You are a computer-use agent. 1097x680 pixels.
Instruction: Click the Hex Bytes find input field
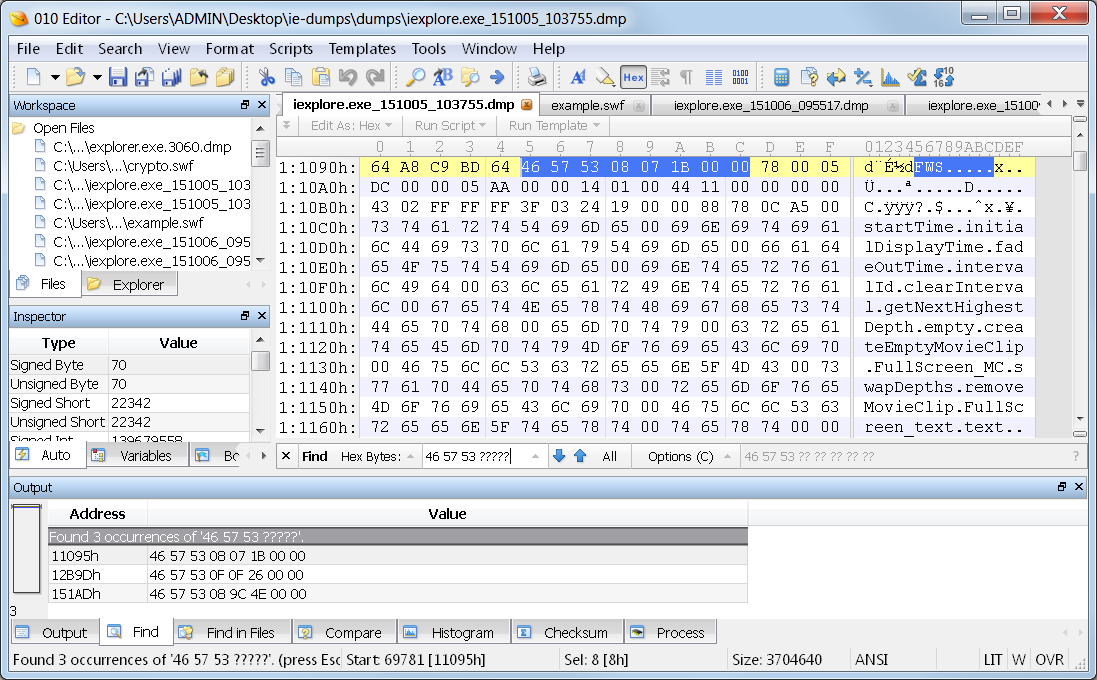click(475, 456)
